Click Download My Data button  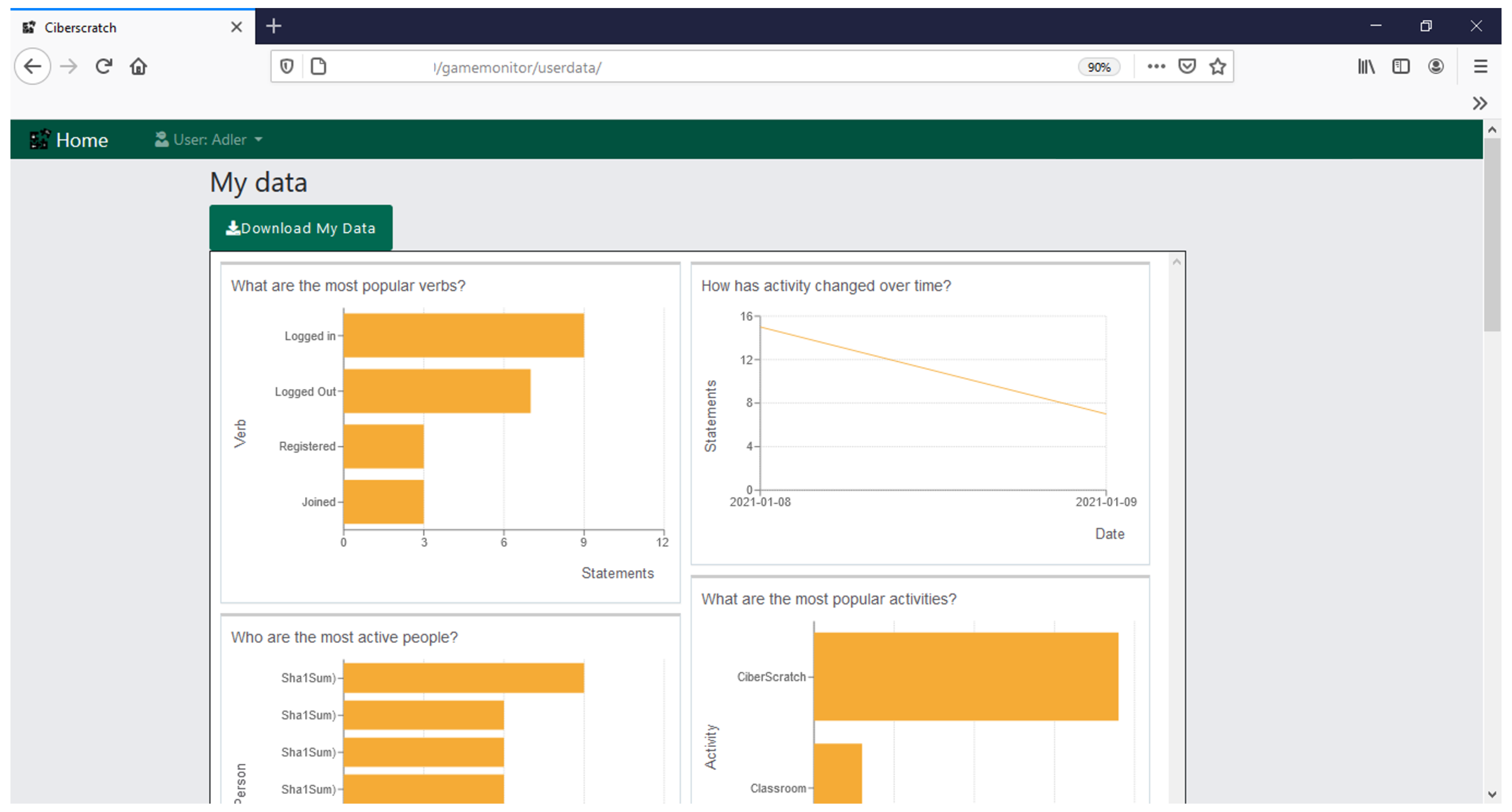[x=301, y=228]
